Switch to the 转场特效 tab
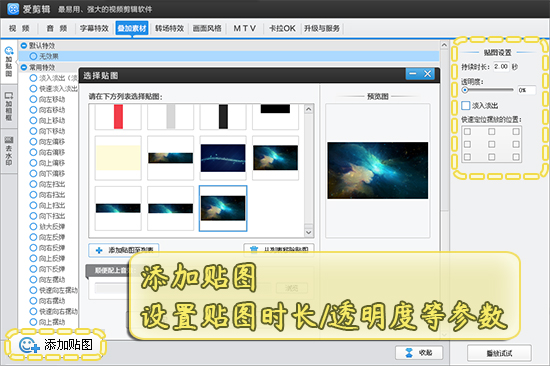The height and width of the screenshot is (366, 550). click(x=169, y=28)
